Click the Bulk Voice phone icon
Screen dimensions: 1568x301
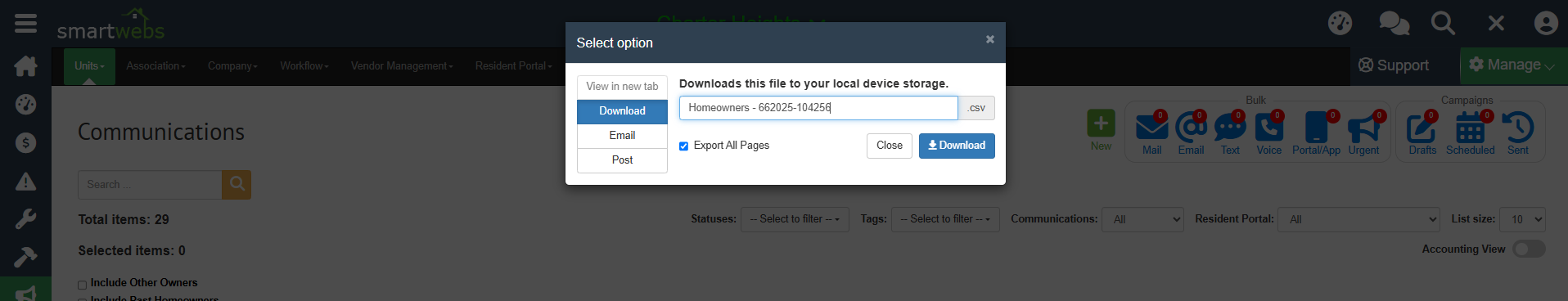(x=1269, y=128)
